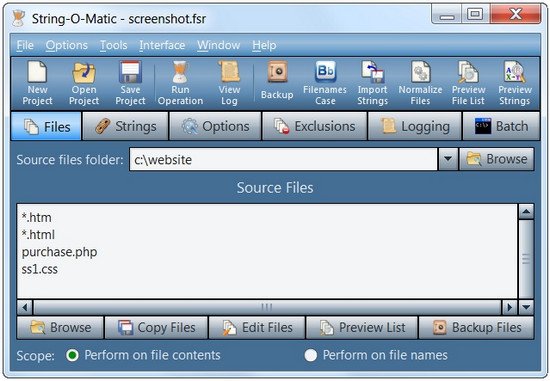Click the vertical scrollbar down arrow

[x=526, y=307]
